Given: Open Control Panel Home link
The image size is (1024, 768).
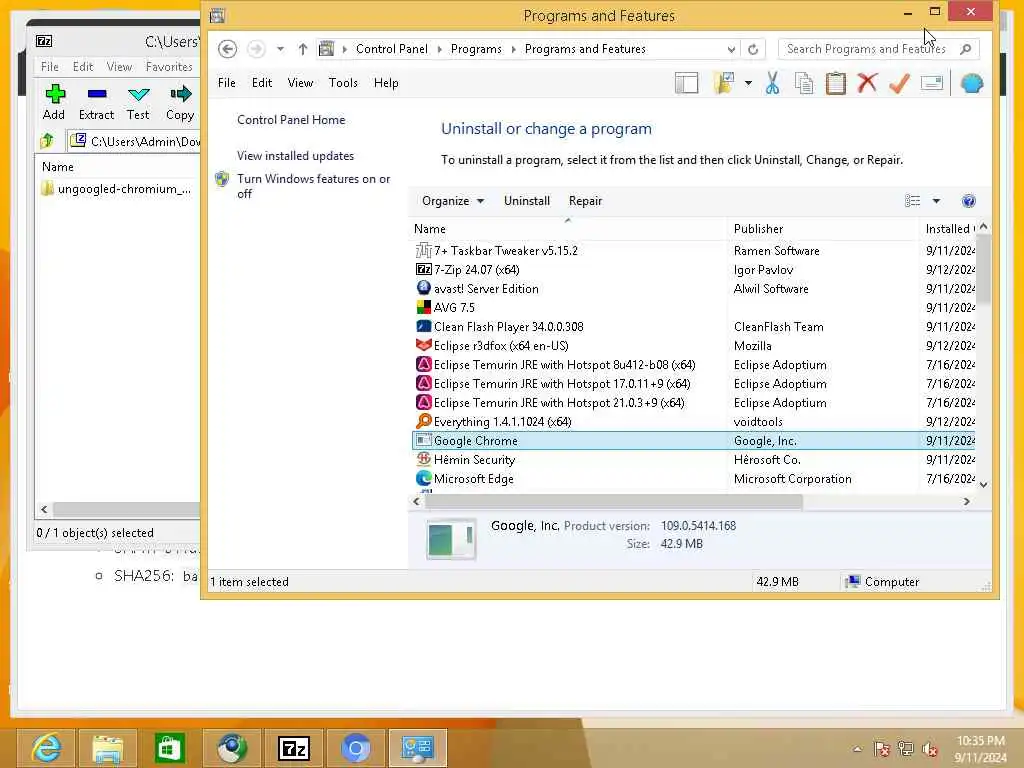Looking at the screenshot, I should [291, 120].
